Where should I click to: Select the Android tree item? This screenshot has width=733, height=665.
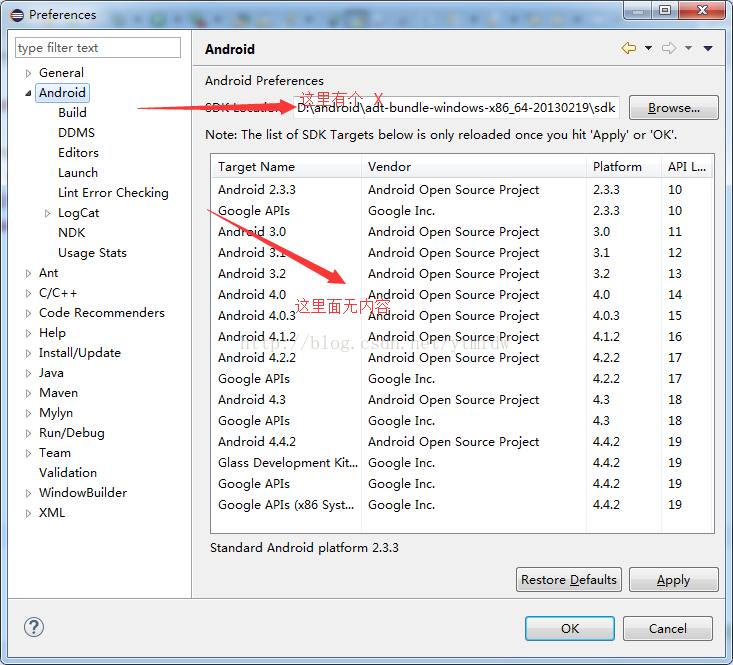tap(62, 93)
